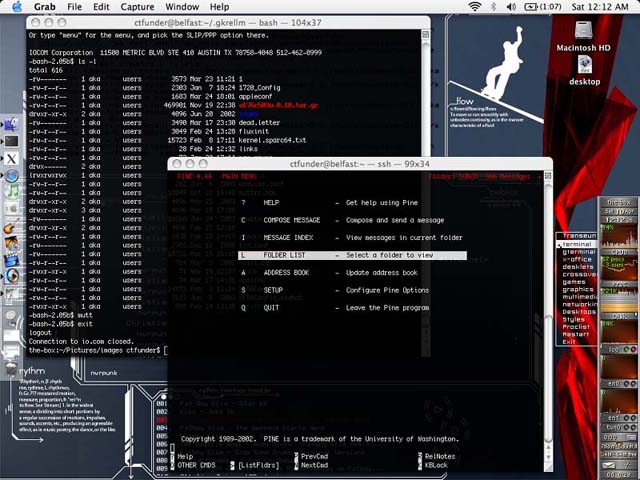The width and height of the screenshot is (640, 480).
Task: Click the 'IOCOM Corporation' address line
Action: point(175,53)
